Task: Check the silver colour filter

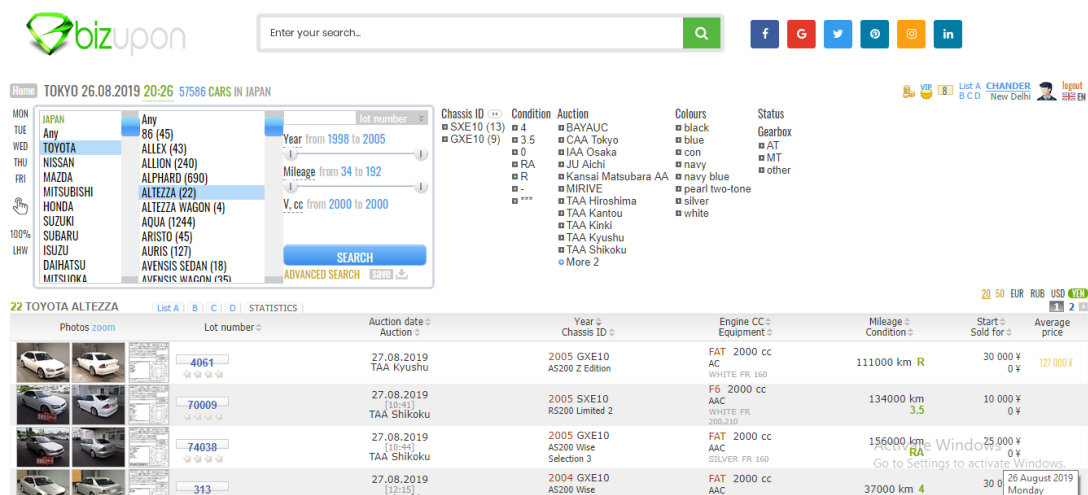Action: point(679,201)
